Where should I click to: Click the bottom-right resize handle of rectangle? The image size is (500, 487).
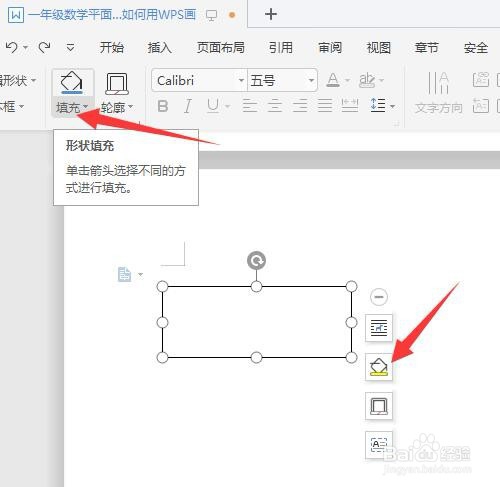(351, 357)
